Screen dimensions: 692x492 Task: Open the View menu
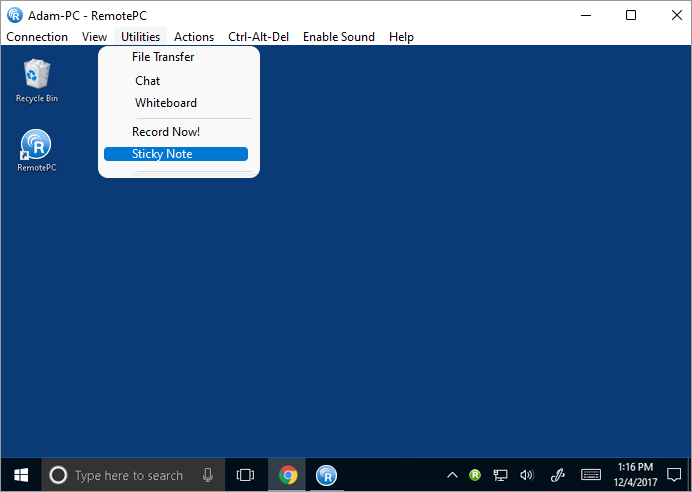[x=94, y=37]
